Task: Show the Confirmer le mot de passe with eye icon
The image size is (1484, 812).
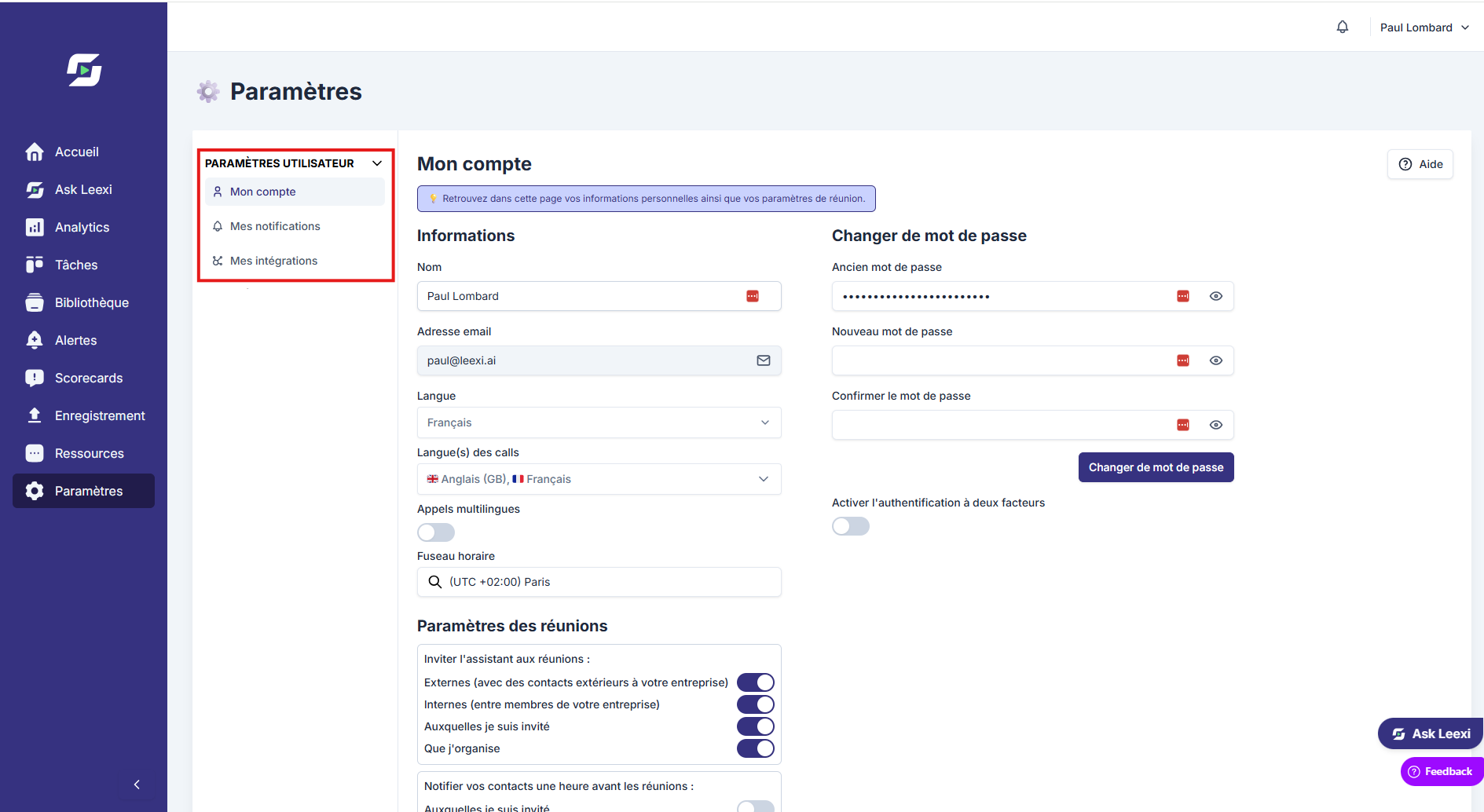Action: point(1216,425)
